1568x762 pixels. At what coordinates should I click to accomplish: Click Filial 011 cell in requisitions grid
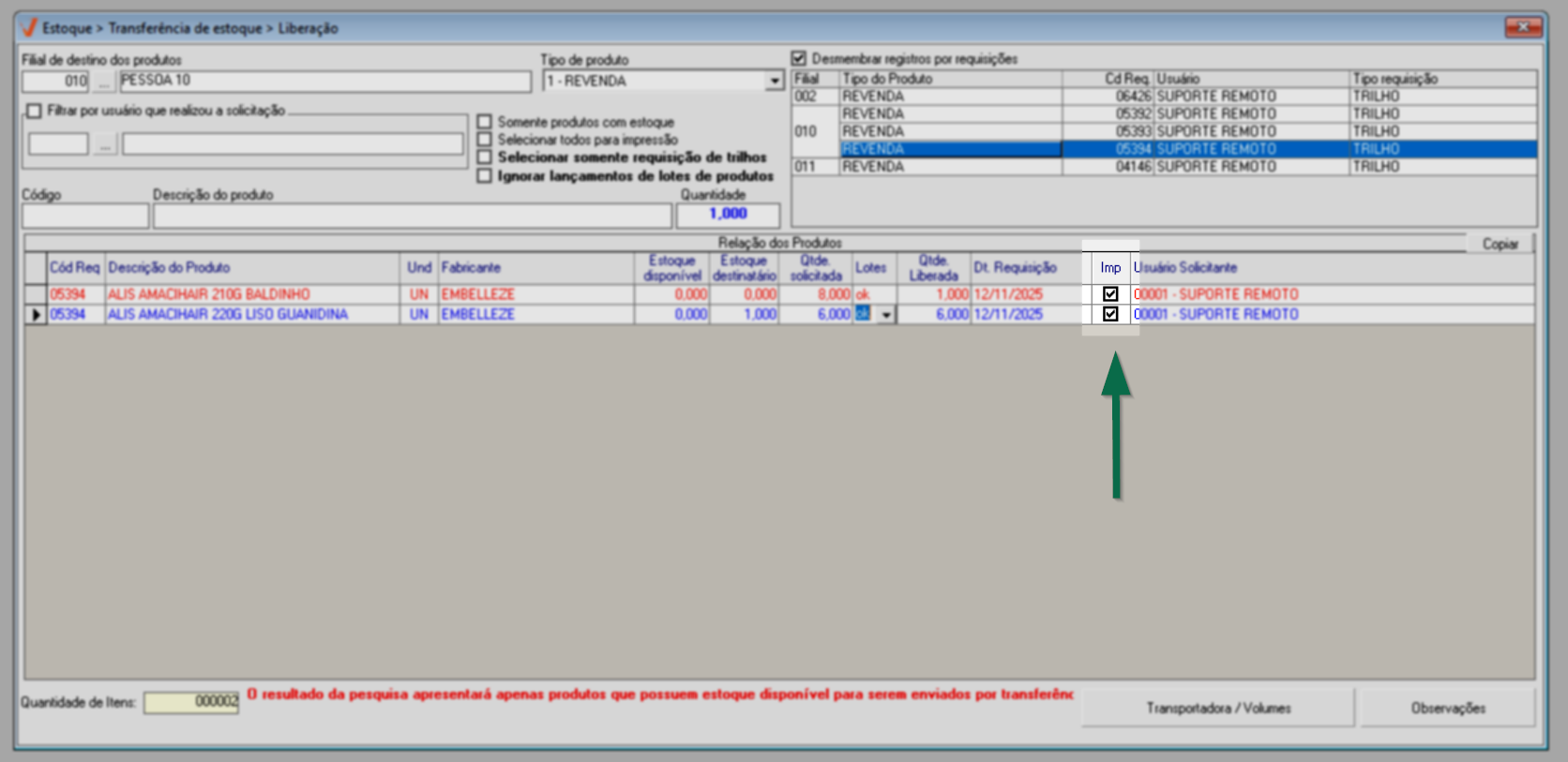[x=815, y=167]
